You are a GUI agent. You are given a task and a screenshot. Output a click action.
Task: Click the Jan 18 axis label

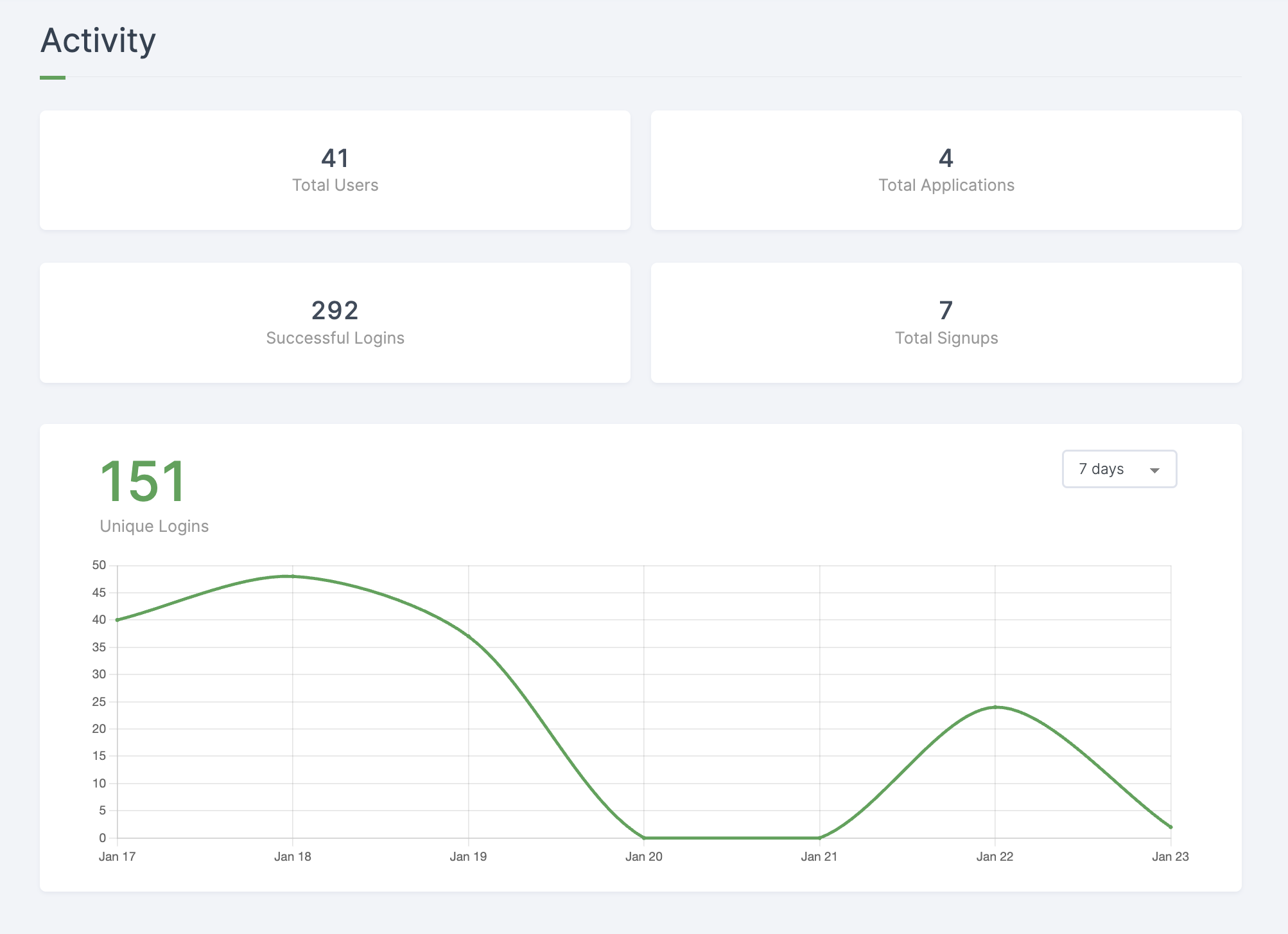[x=293, y=856]
